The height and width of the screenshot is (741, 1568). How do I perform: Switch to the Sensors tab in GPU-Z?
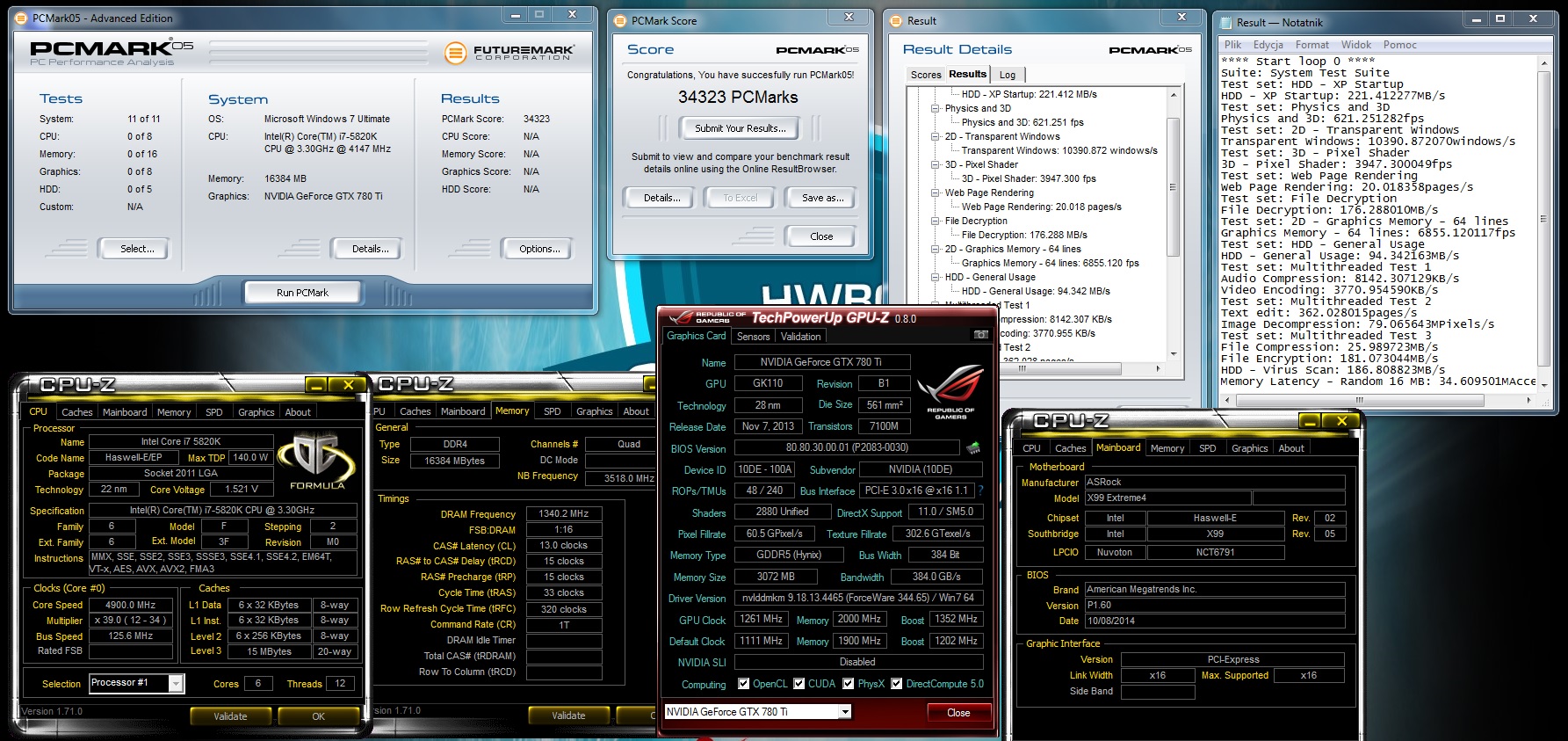click(753, 337)
